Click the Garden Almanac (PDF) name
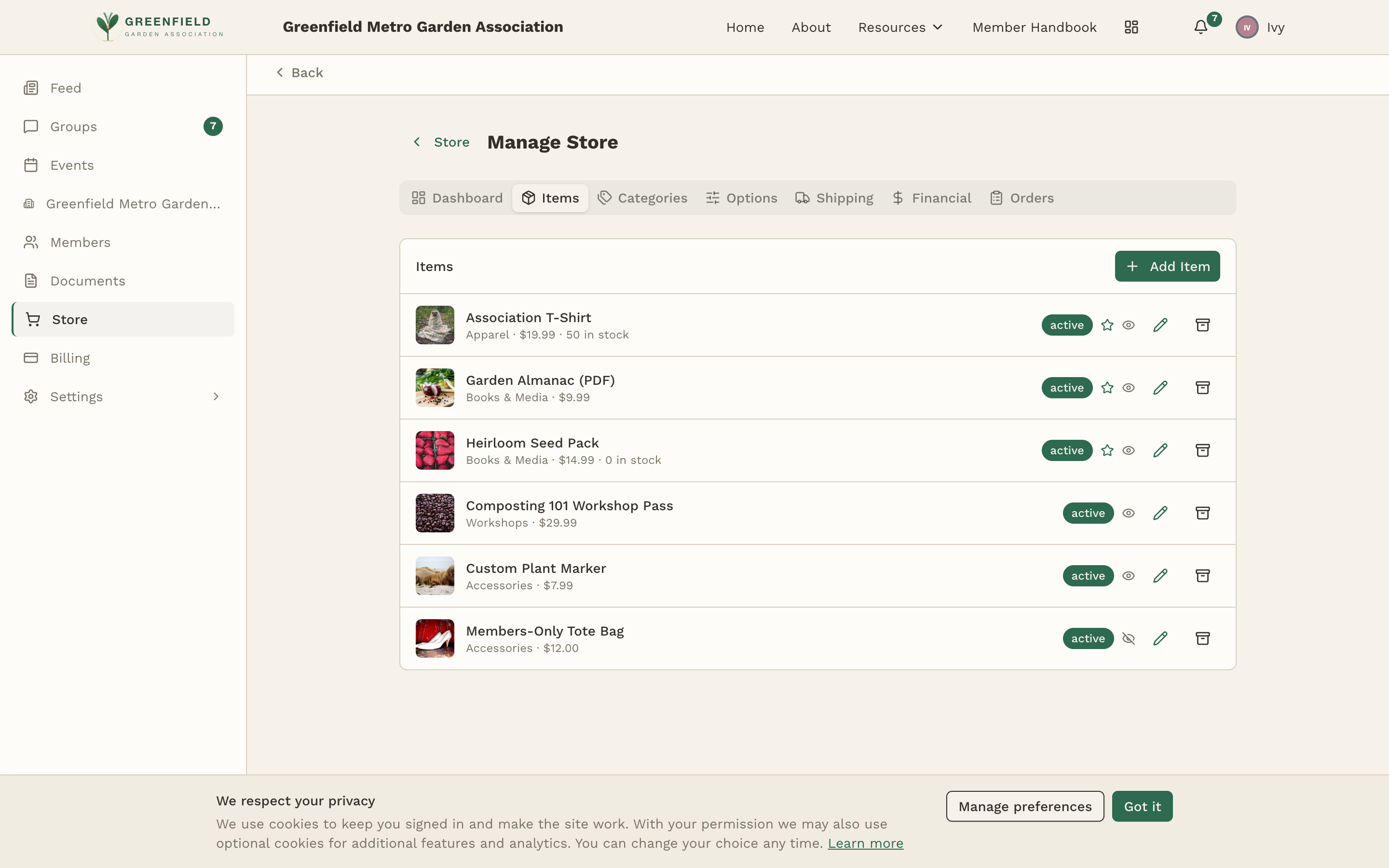This screenshot has width=1389, height=868. tap(540, 380)
